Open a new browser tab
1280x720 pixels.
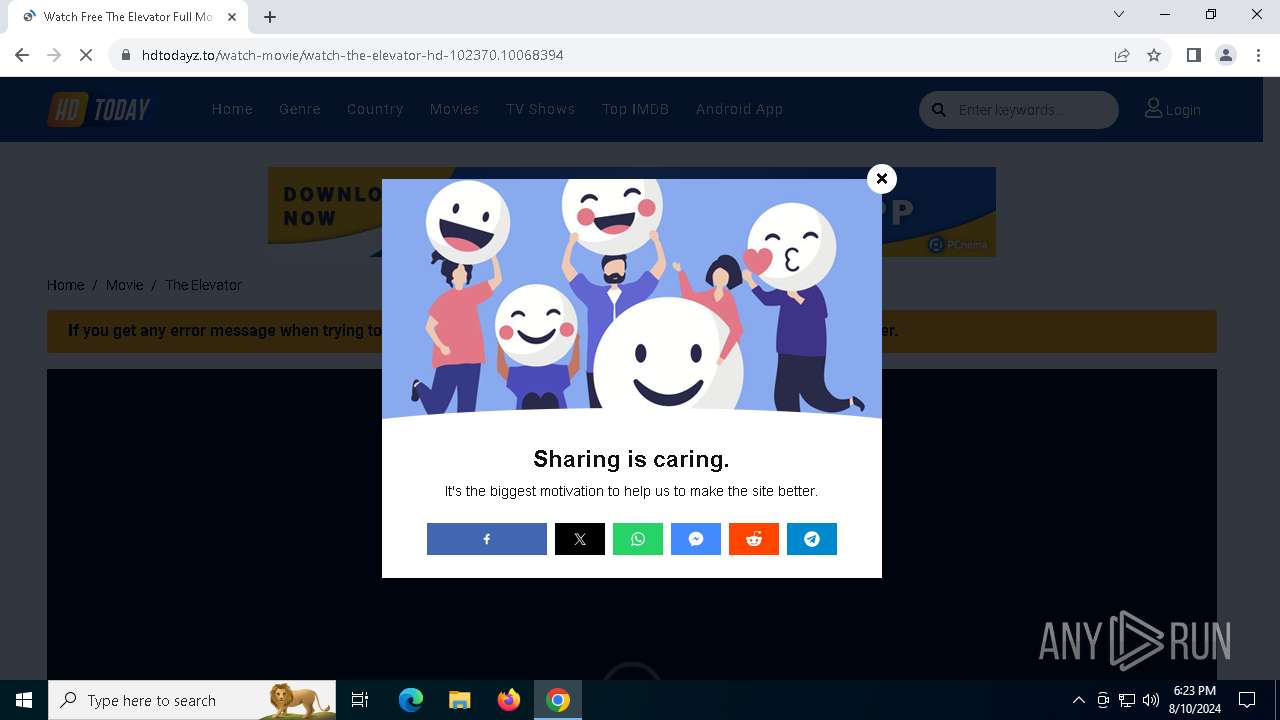tap(270, 16)
